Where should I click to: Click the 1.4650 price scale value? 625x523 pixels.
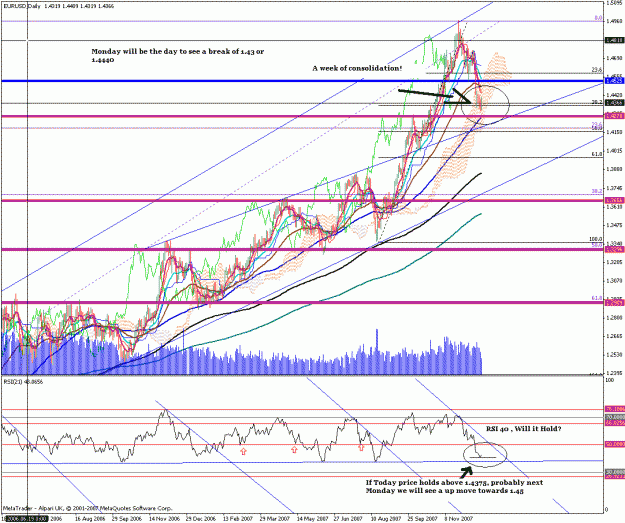614,58
